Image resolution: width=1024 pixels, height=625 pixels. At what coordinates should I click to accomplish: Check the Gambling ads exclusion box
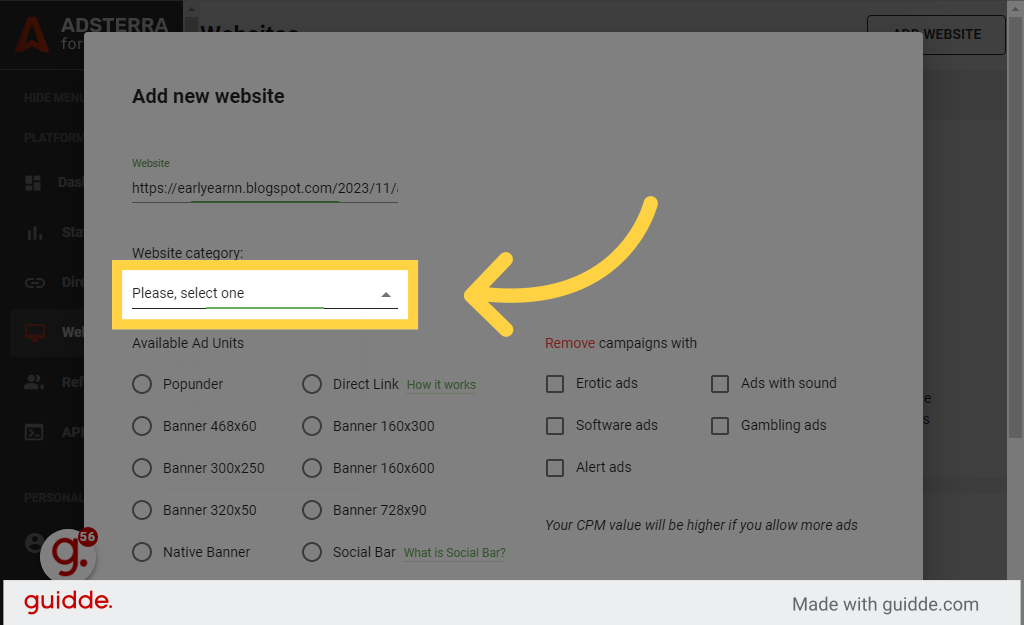720,426
